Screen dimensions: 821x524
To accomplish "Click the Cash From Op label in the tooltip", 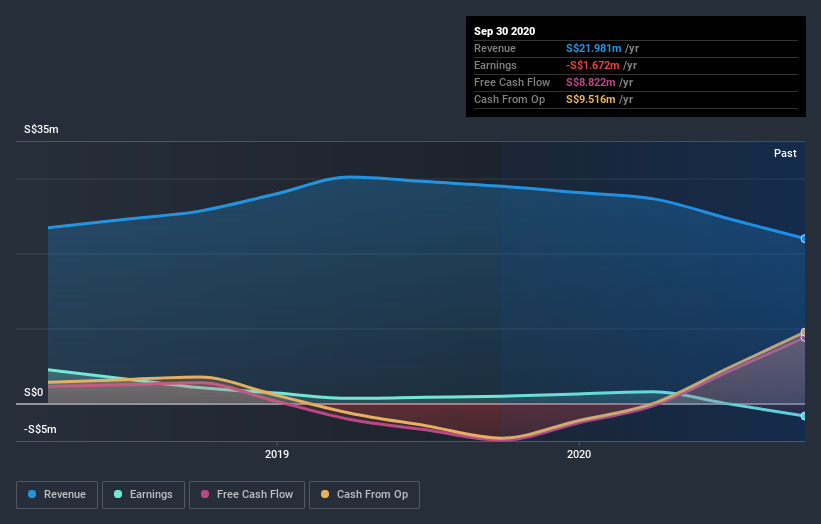I will (509, 99).
